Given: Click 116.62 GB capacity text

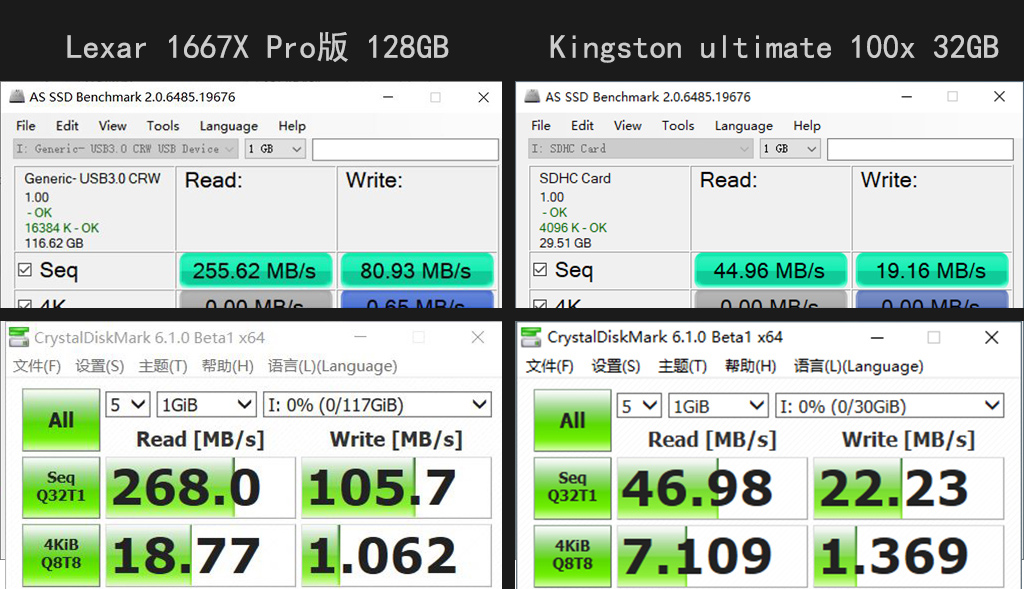Looking at the screenshot, I should click(54, 243).
